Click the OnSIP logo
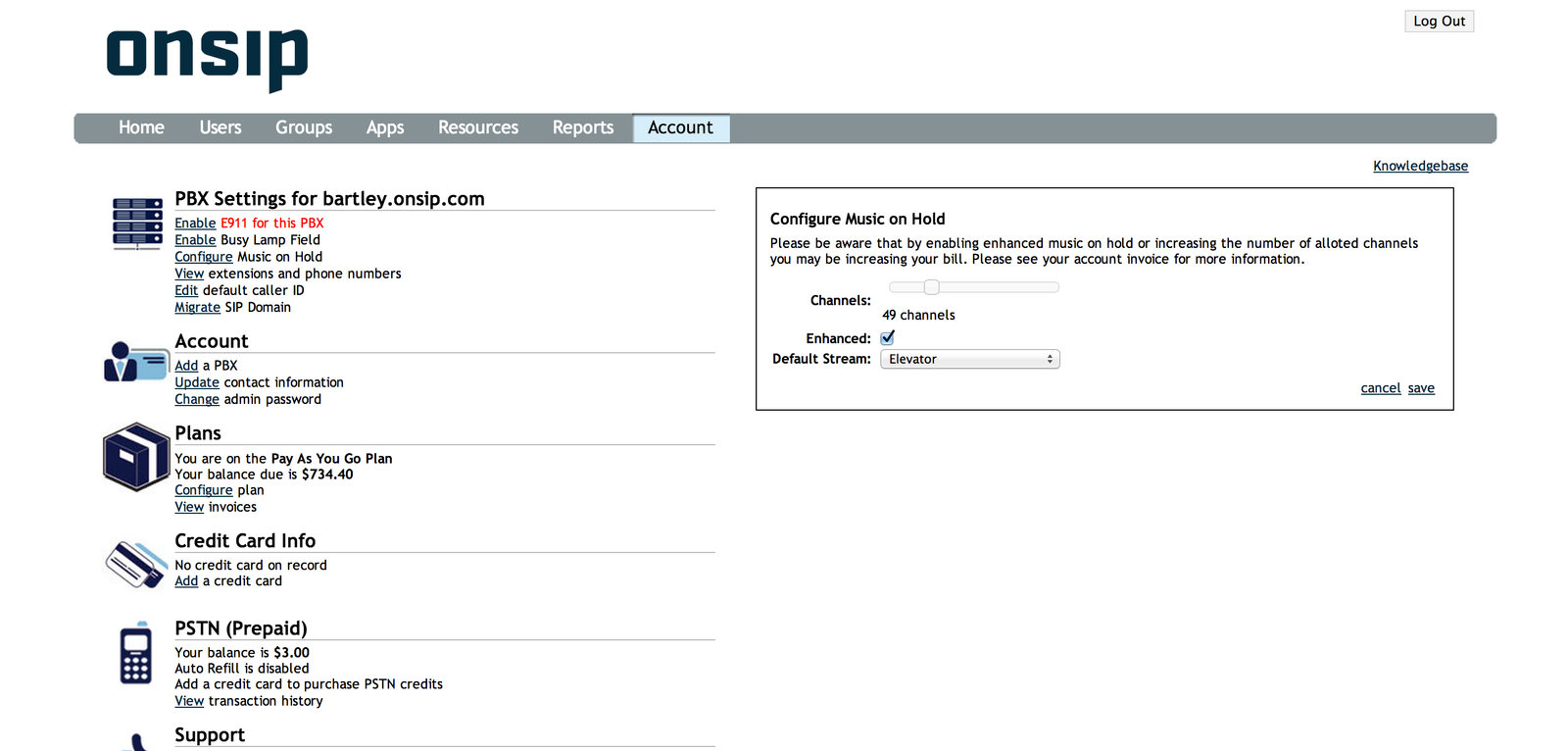The width and height of the screenshot is (1568, 751). tap(207, 58)
